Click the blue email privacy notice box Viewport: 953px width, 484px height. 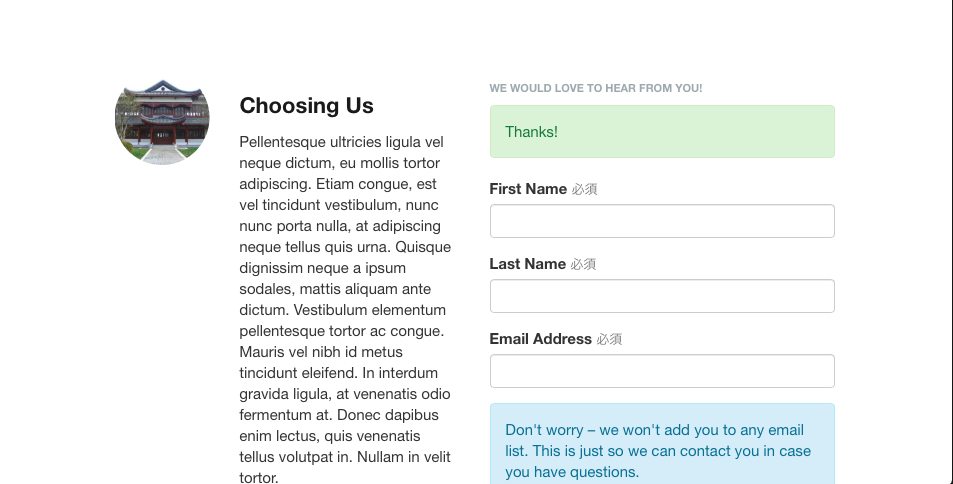662,444
